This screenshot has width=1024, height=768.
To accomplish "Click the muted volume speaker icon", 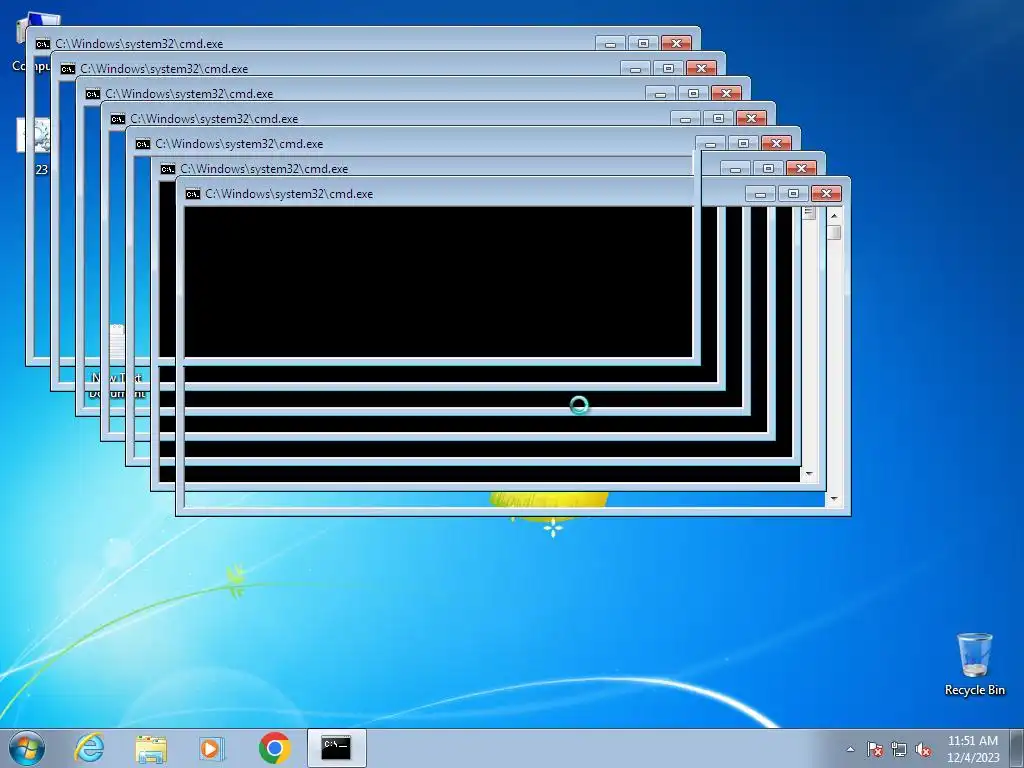I will click(923, 749).
